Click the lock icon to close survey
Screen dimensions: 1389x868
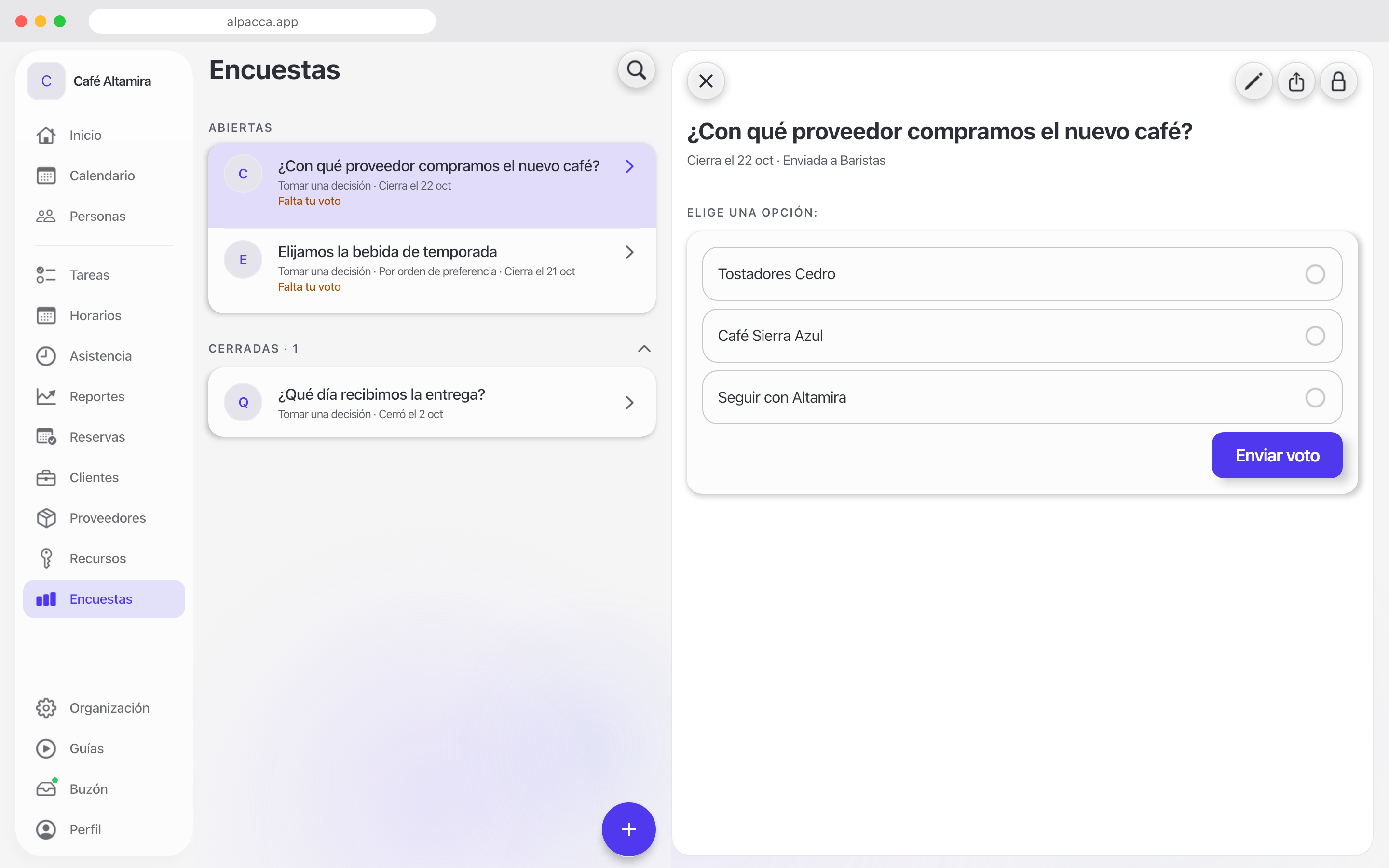click(1338, 81)
